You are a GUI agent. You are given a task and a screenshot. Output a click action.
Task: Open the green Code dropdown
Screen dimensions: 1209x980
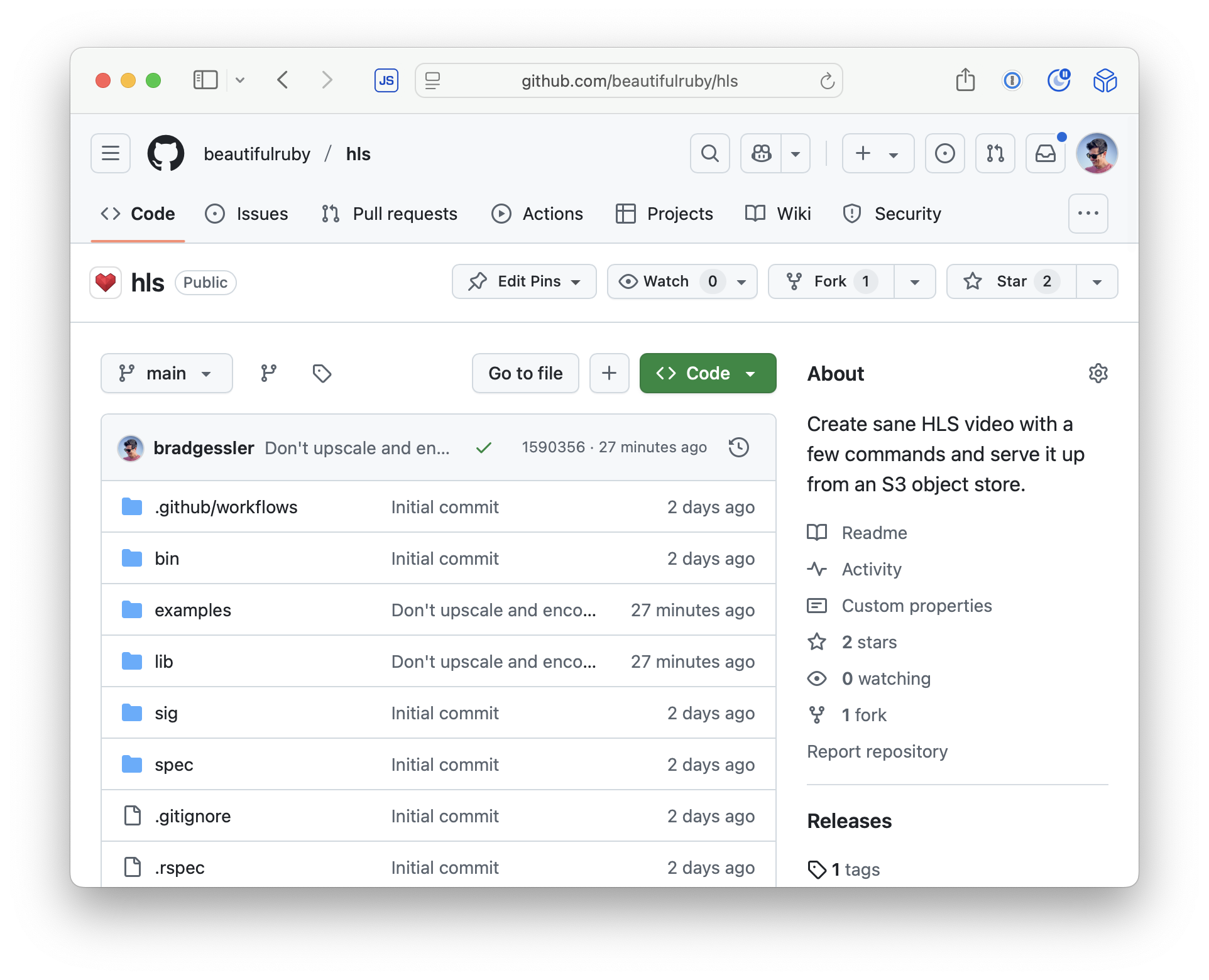coord(708,373)
